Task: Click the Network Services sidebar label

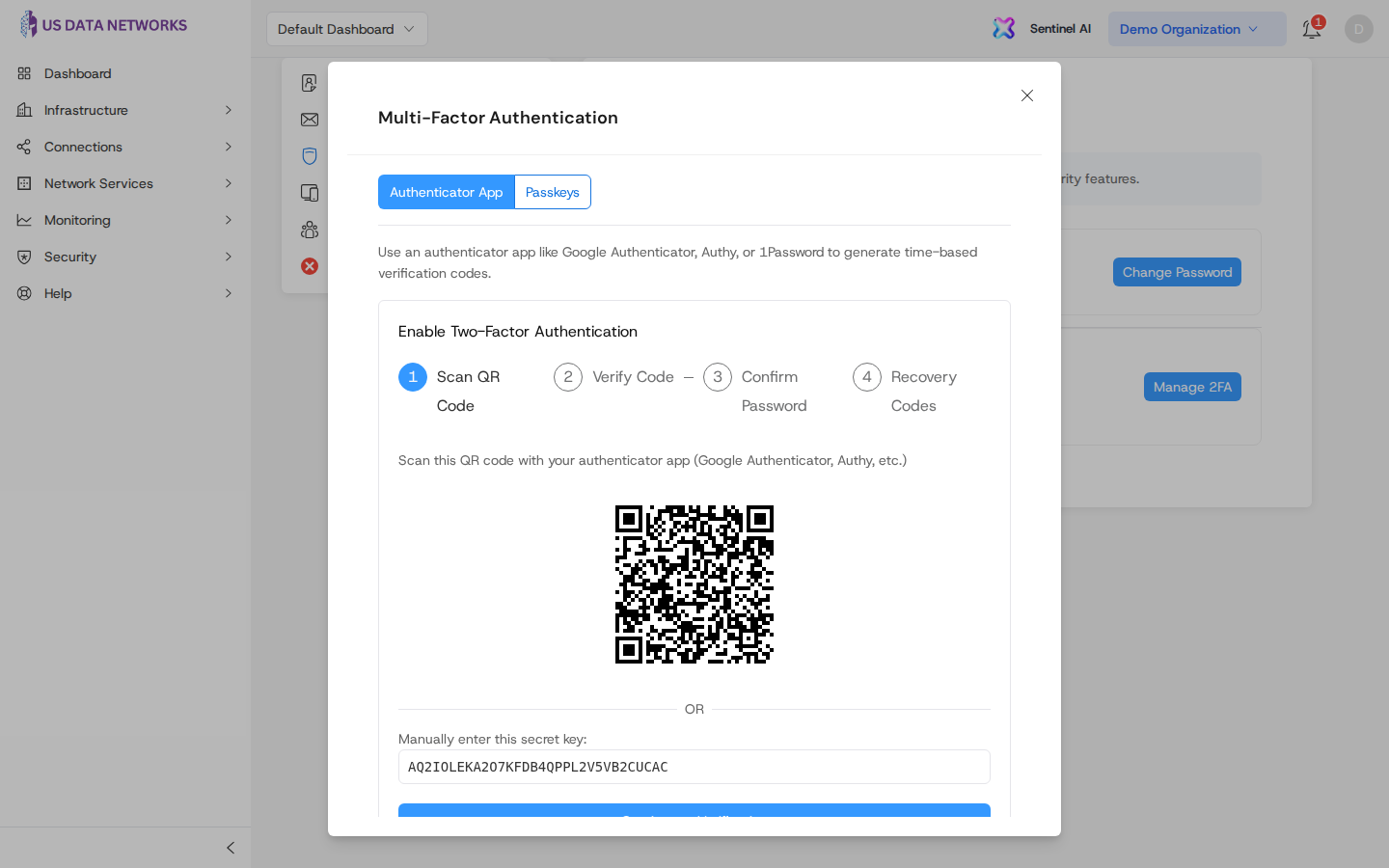Action: 98,183
